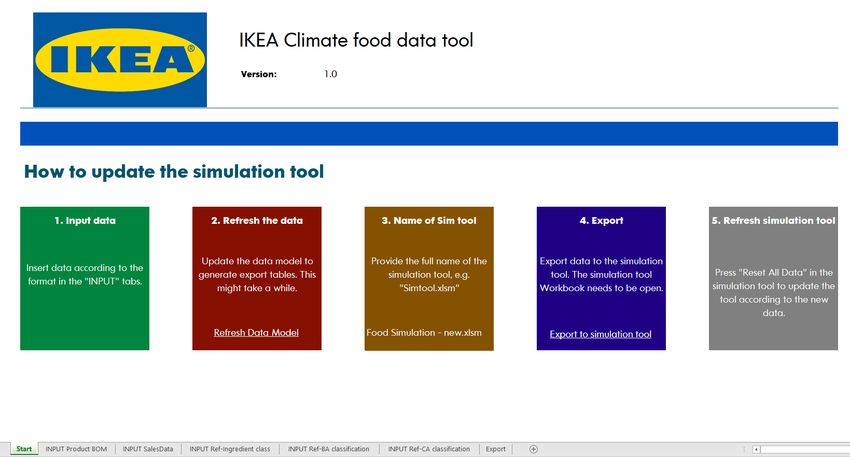Click text 'Insert data according to the format'
Screen dimensions: 850x457
[x=85, y=274]
